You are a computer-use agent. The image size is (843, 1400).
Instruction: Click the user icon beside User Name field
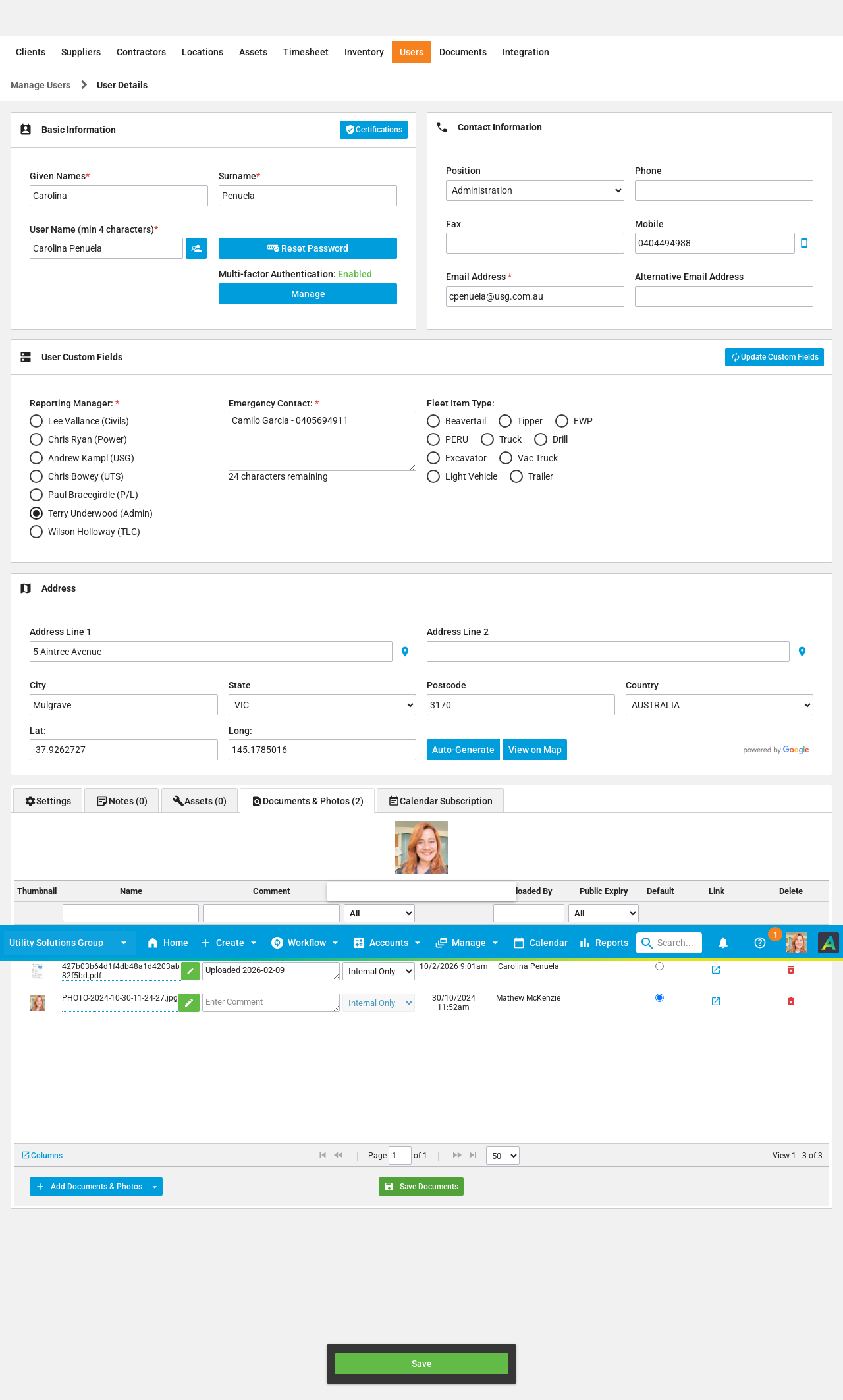point(196,248)
